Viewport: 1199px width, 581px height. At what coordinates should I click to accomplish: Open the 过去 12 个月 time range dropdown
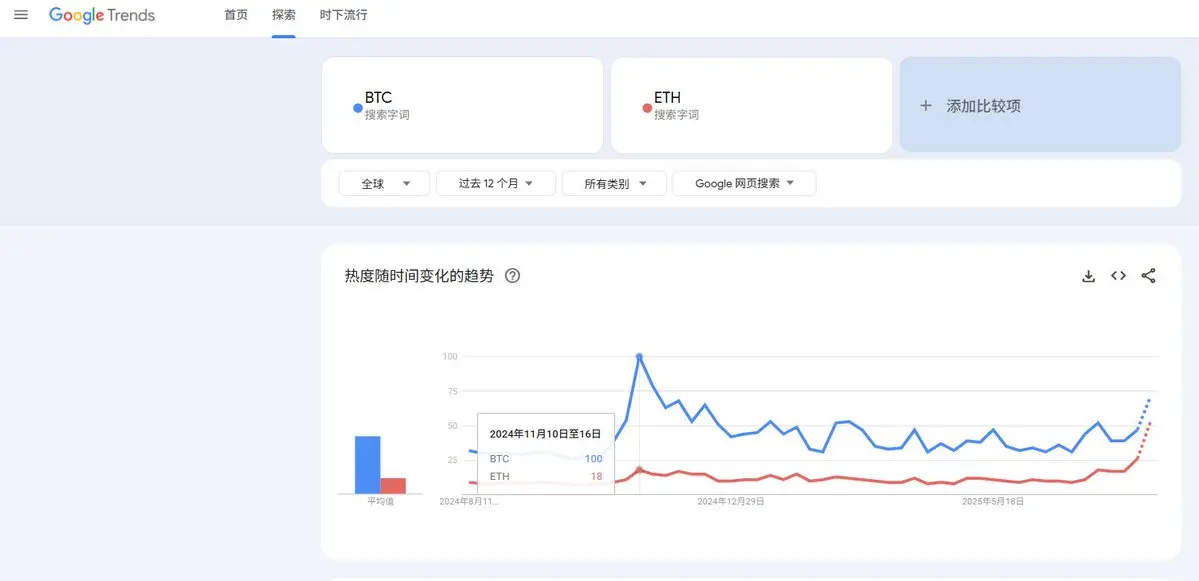pos(496,183)
